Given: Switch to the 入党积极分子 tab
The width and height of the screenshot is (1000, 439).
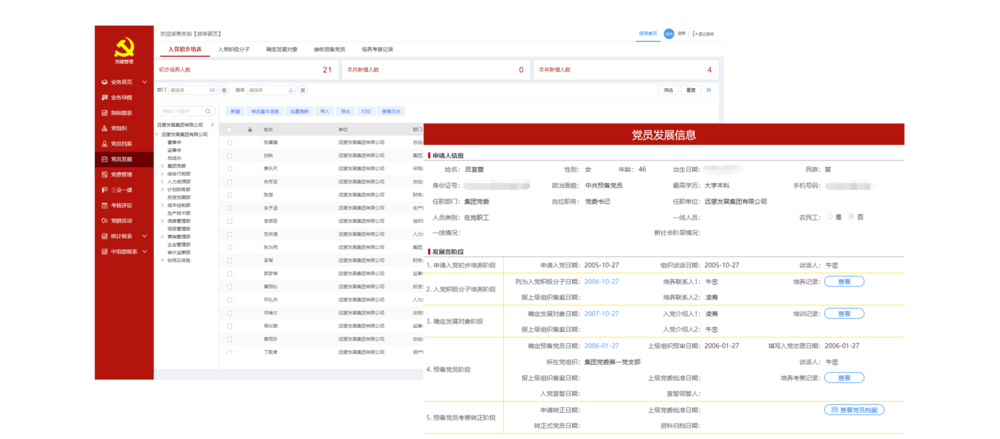Looking at the screenshot, I should click(x=235, y=49).
